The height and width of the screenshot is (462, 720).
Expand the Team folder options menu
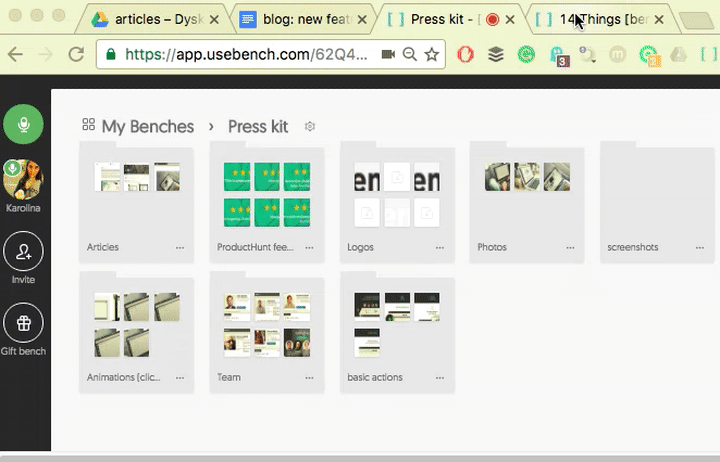(x=310, y=379)
